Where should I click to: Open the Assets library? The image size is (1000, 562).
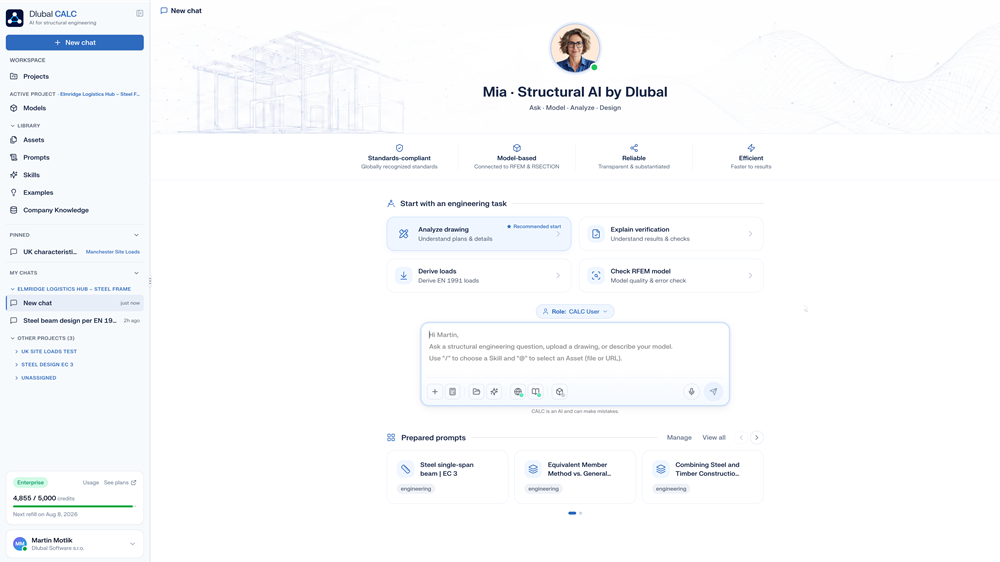point(75,140)
